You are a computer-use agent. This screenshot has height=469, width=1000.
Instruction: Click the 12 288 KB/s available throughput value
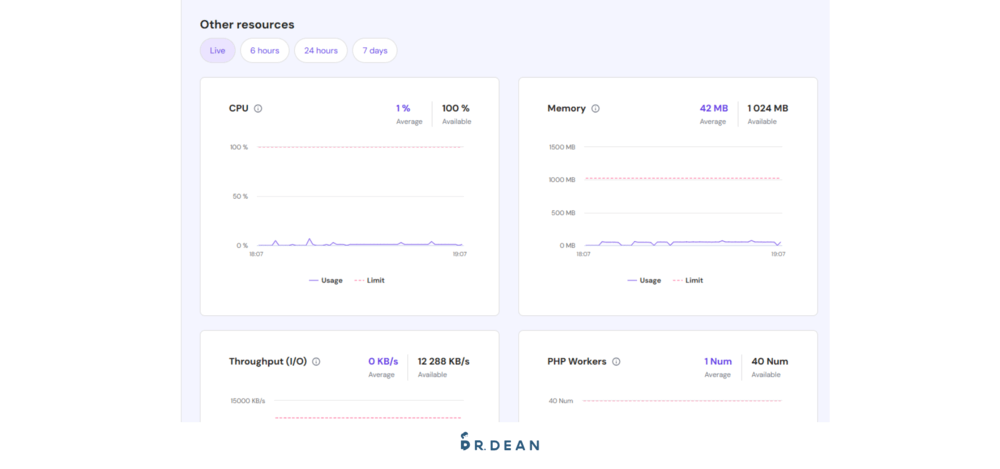pyautogui.click(x=443, y=361)
